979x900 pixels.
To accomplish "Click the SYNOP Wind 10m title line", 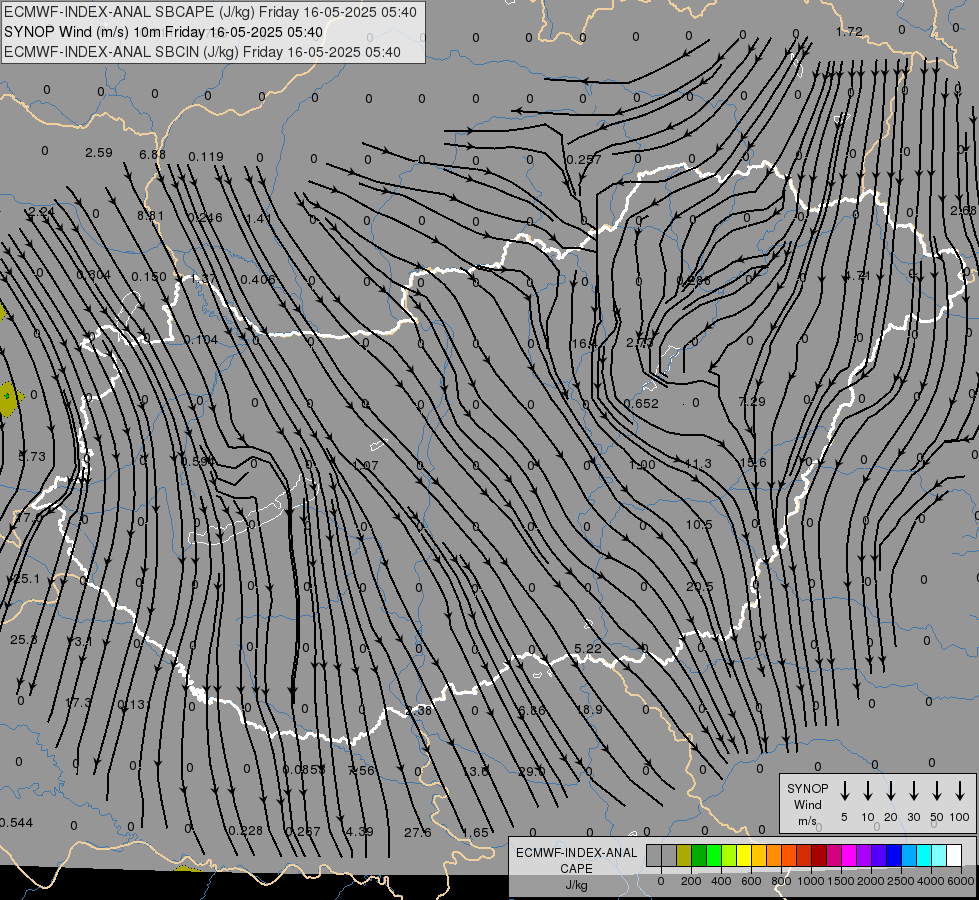I will point(163,32).
